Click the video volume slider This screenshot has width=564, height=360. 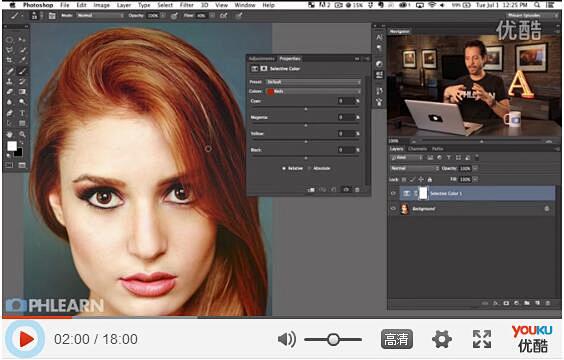(333, 339)
